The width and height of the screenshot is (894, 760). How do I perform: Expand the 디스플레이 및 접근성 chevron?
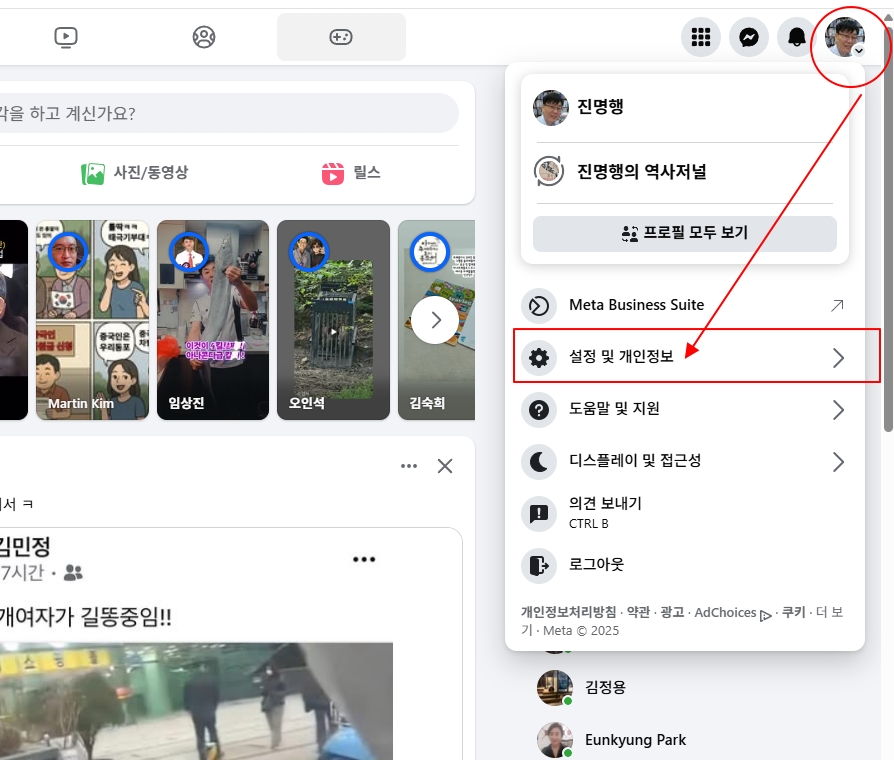coord(838,462)
